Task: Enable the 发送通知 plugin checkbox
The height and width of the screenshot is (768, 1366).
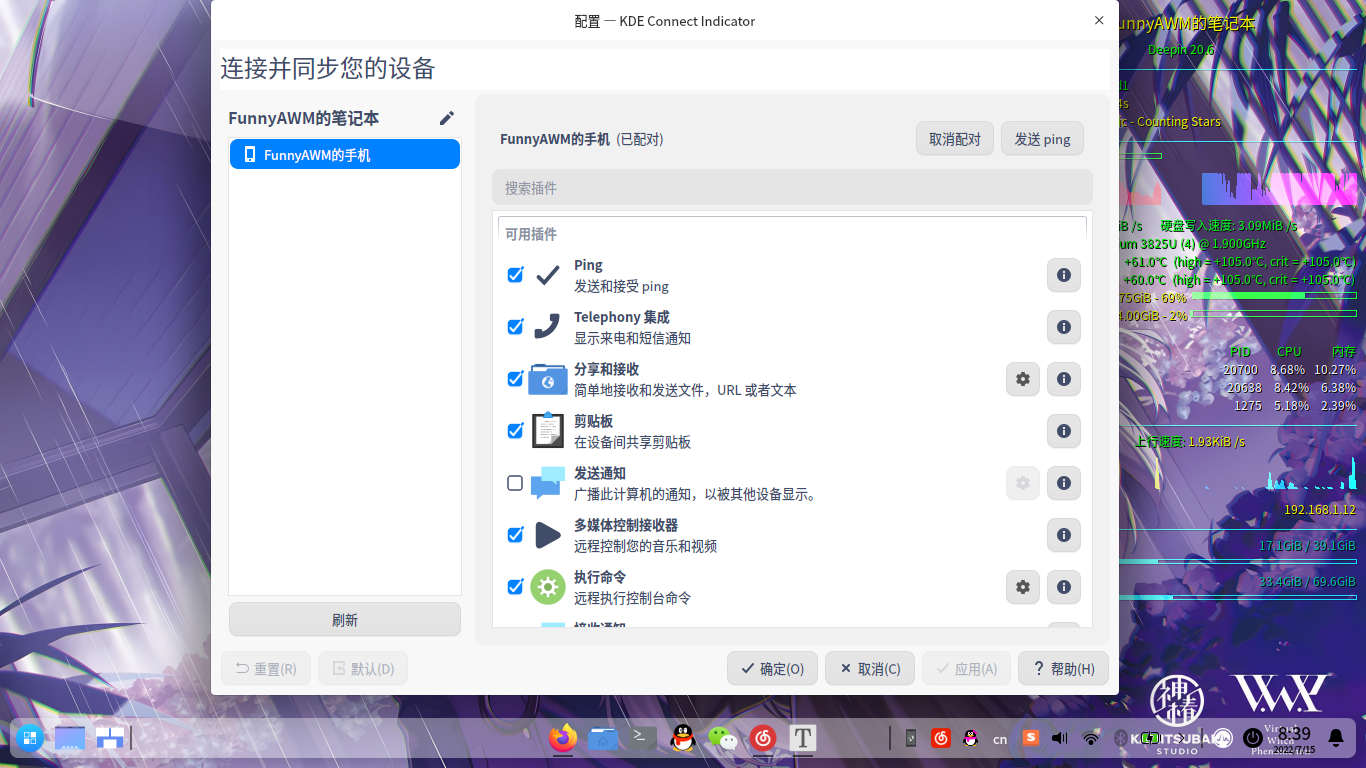Action: coord(515,482)
